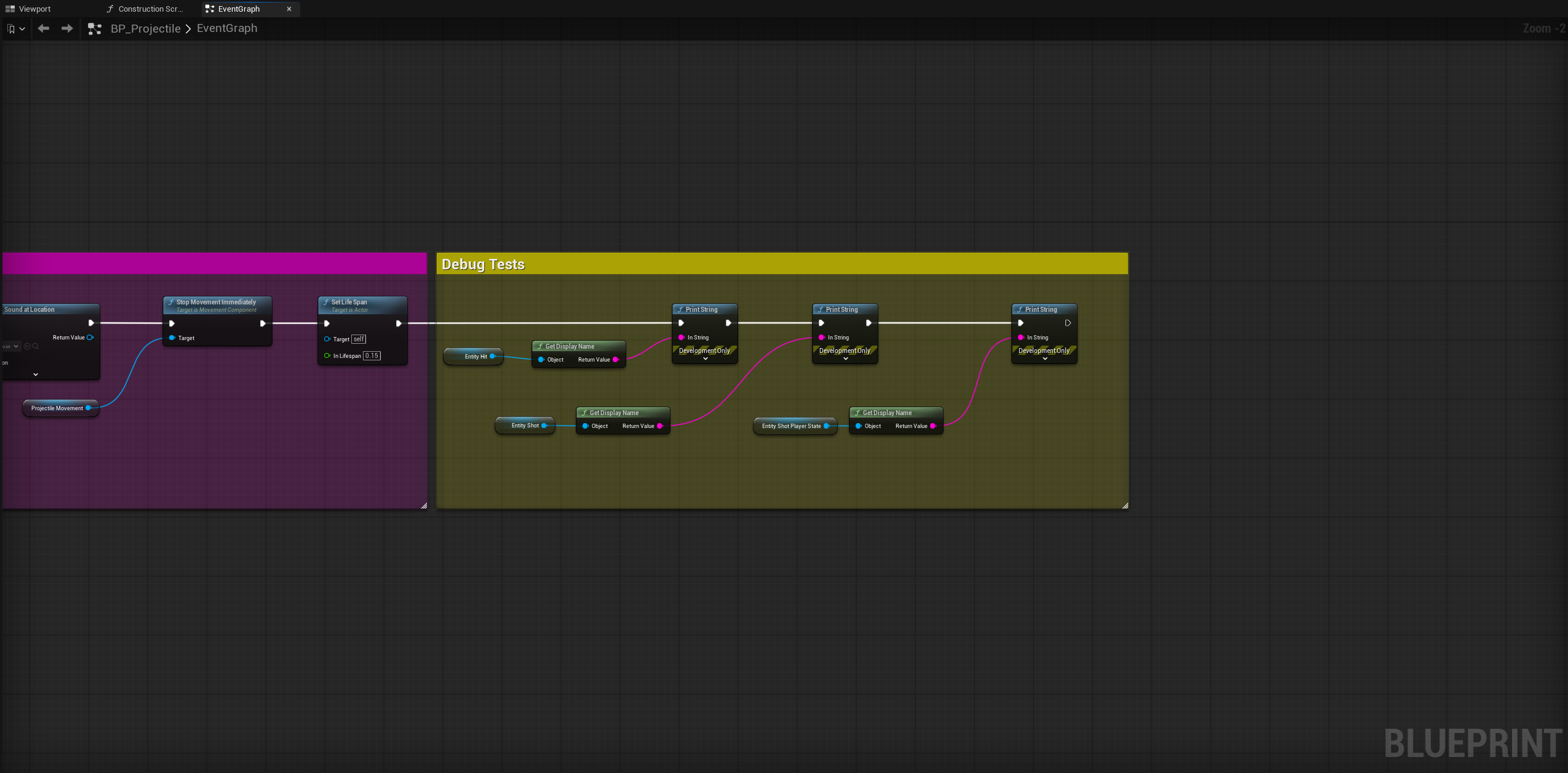1568x773 pixels.
Task: Click the EventGraph breadcrumb
Action: [227, 28]
